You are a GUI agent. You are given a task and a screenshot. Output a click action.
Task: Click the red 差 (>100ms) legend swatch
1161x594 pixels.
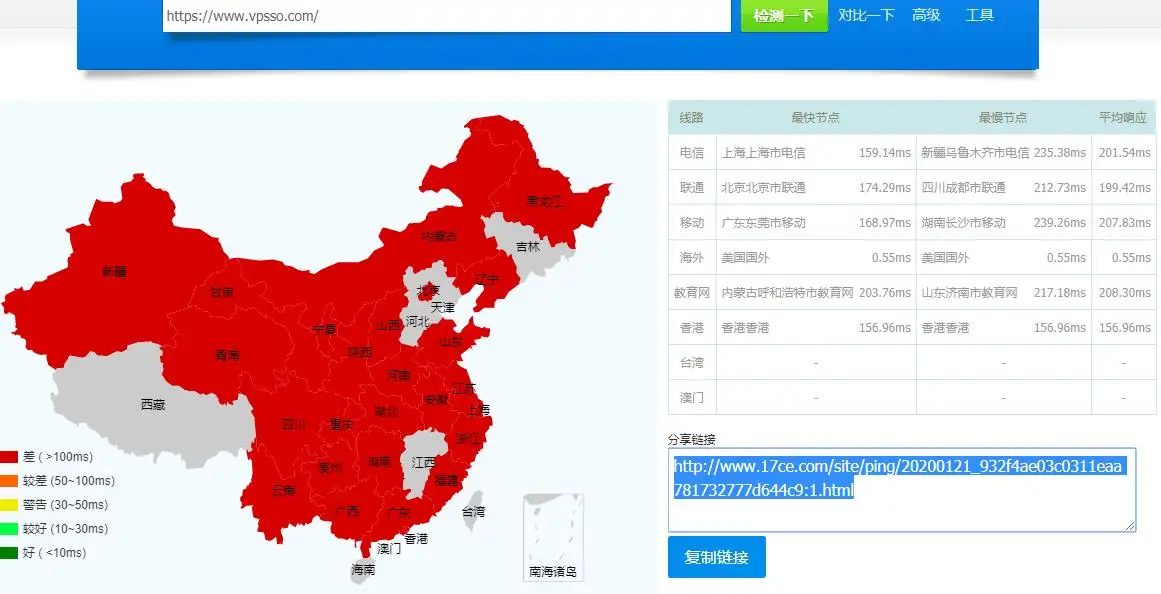9,457
